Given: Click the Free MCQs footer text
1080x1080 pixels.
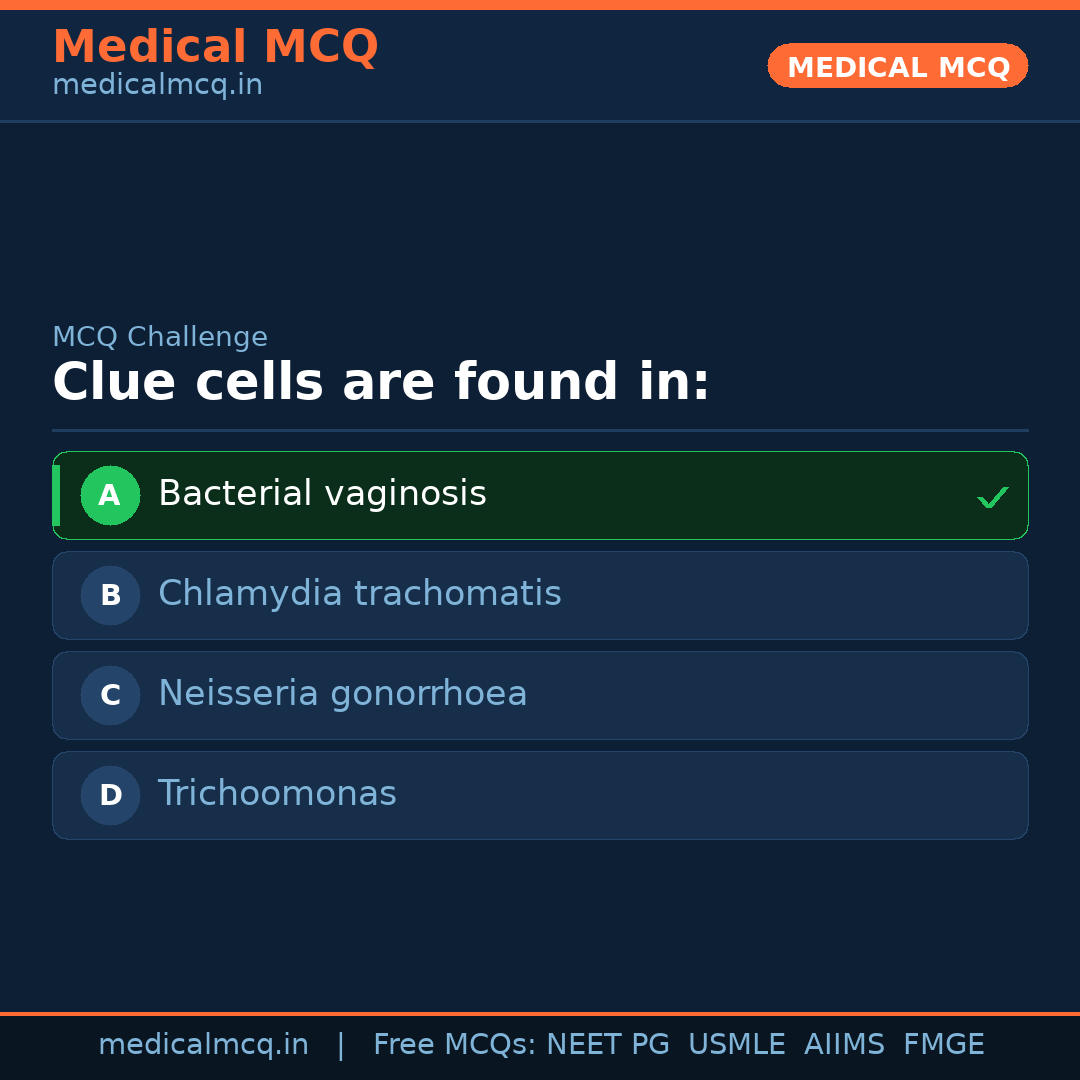Looking at the screenshot, I should (454, 1045).
